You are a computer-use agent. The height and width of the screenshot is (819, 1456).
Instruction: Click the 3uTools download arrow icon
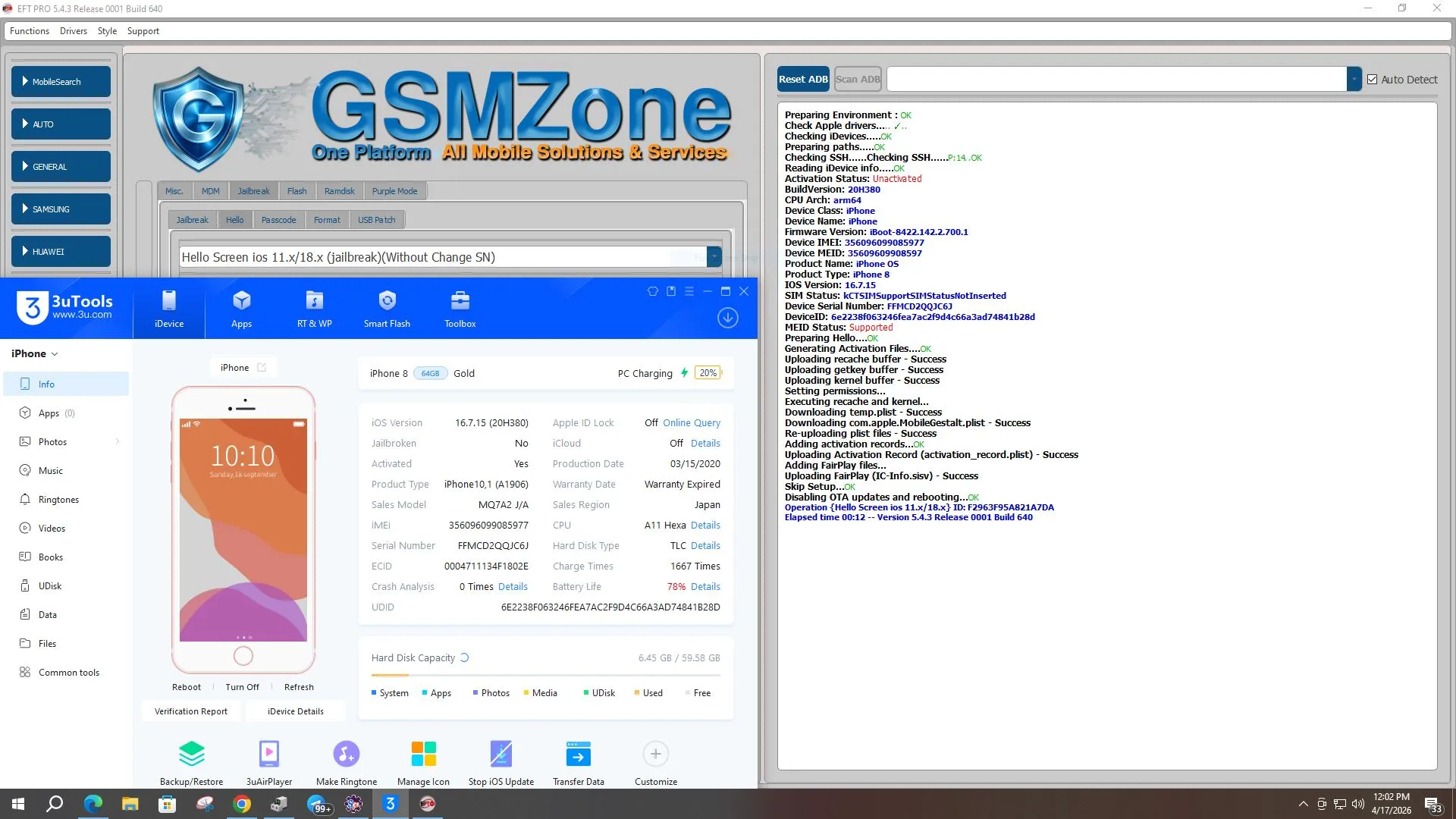click(727, 318)
